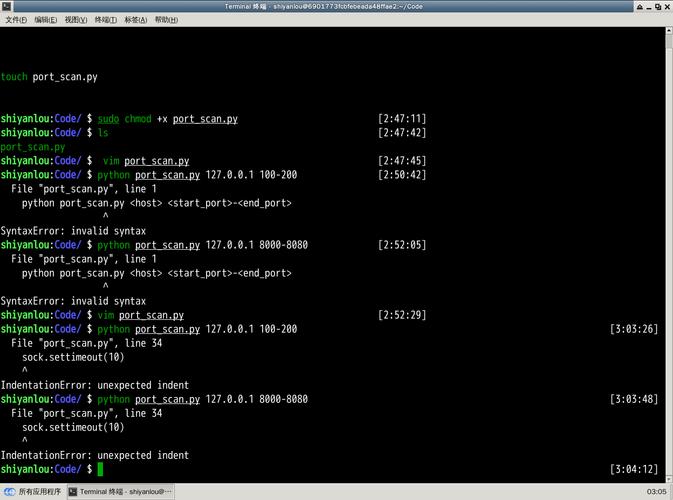Image resolution: width=673 pixels, height=500 pixels.
Task: Open the 编辑 (Edit) menu
Action: [x=45, y=20]
